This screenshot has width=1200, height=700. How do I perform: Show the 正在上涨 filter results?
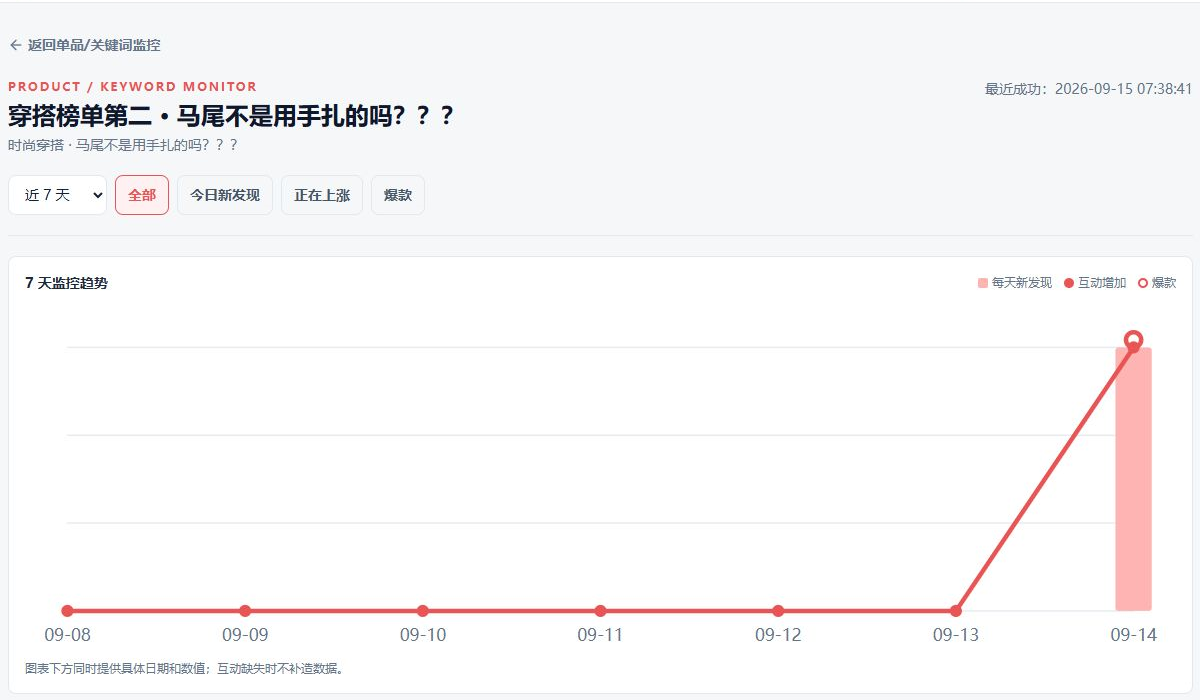322,195
